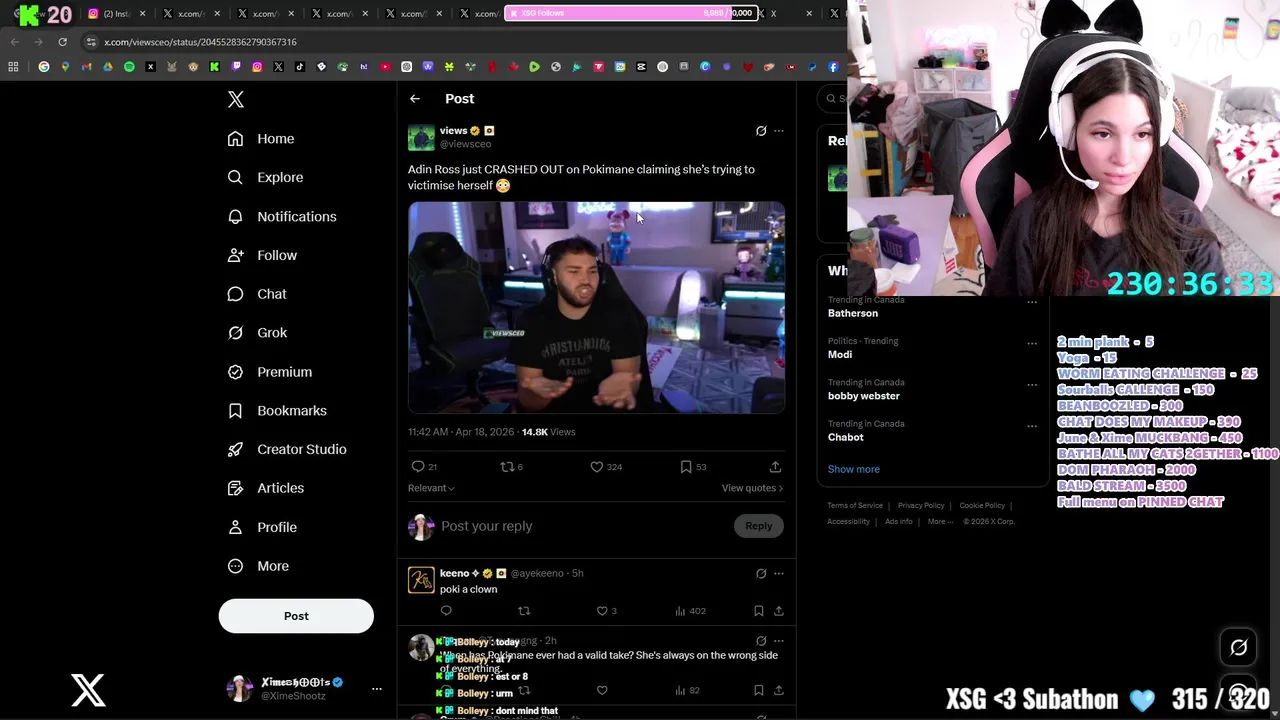Open Creator Studio in sidebar
The image size is (1280, 720).
(x=287, y=450)
